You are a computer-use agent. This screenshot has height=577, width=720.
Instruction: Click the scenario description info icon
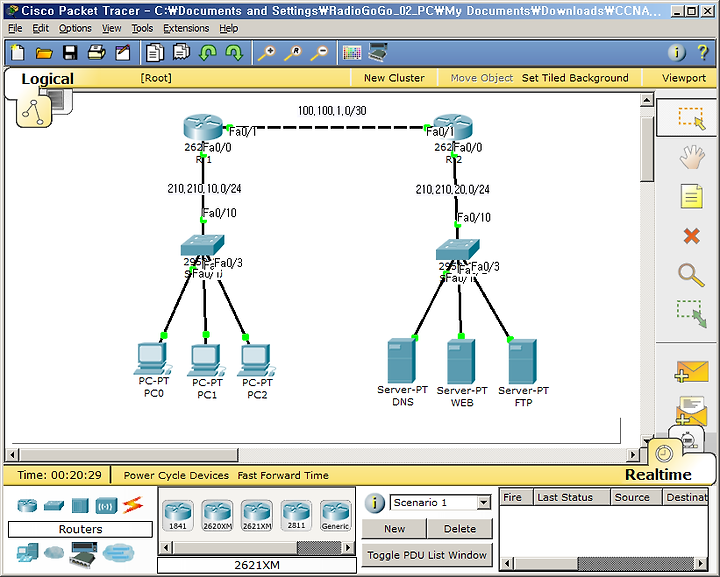point(375,503)
